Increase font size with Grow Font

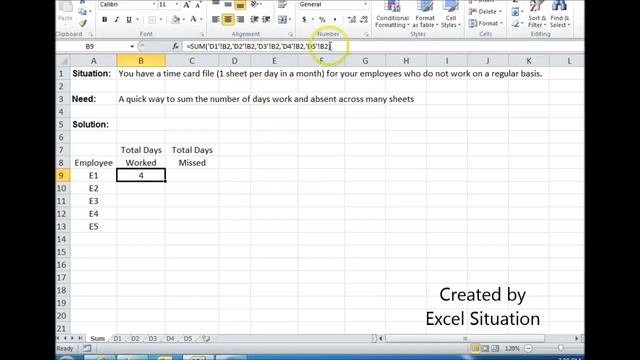coord(187,5)
